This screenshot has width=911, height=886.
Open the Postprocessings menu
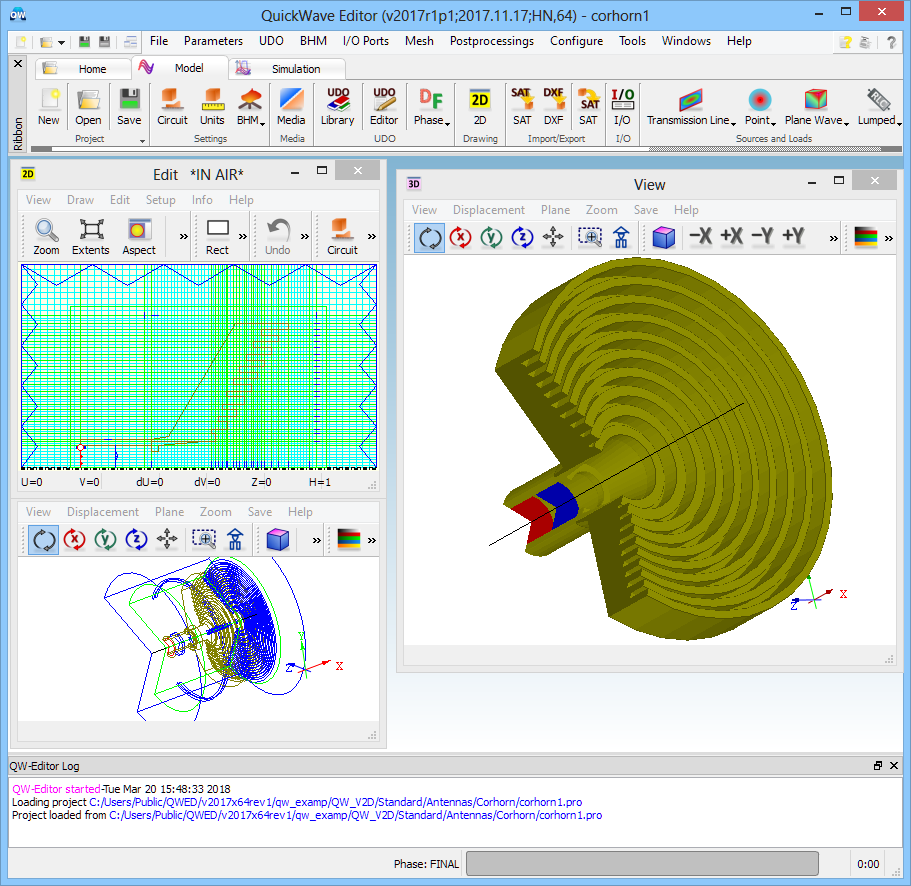tap(491, 41)
